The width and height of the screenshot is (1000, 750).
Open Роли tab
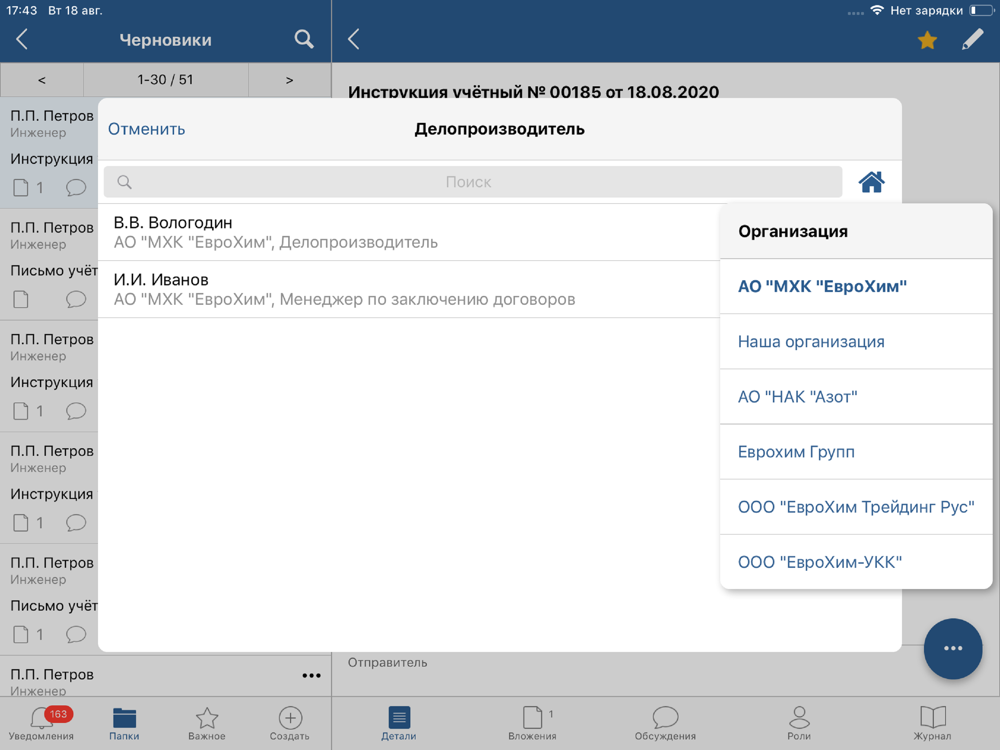click(798, 724)
